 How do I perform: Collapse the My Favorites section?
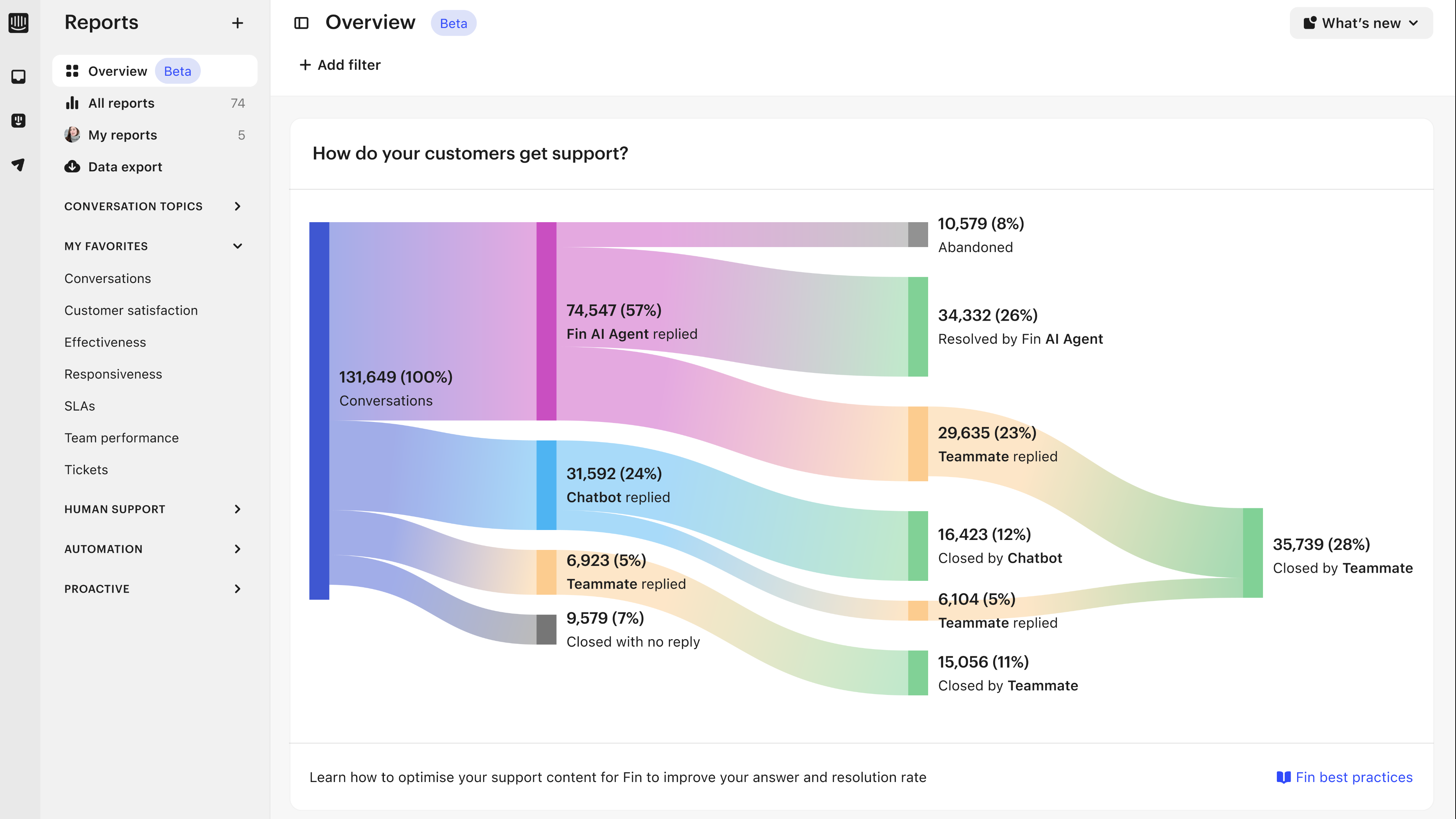(x=237, y=246)
